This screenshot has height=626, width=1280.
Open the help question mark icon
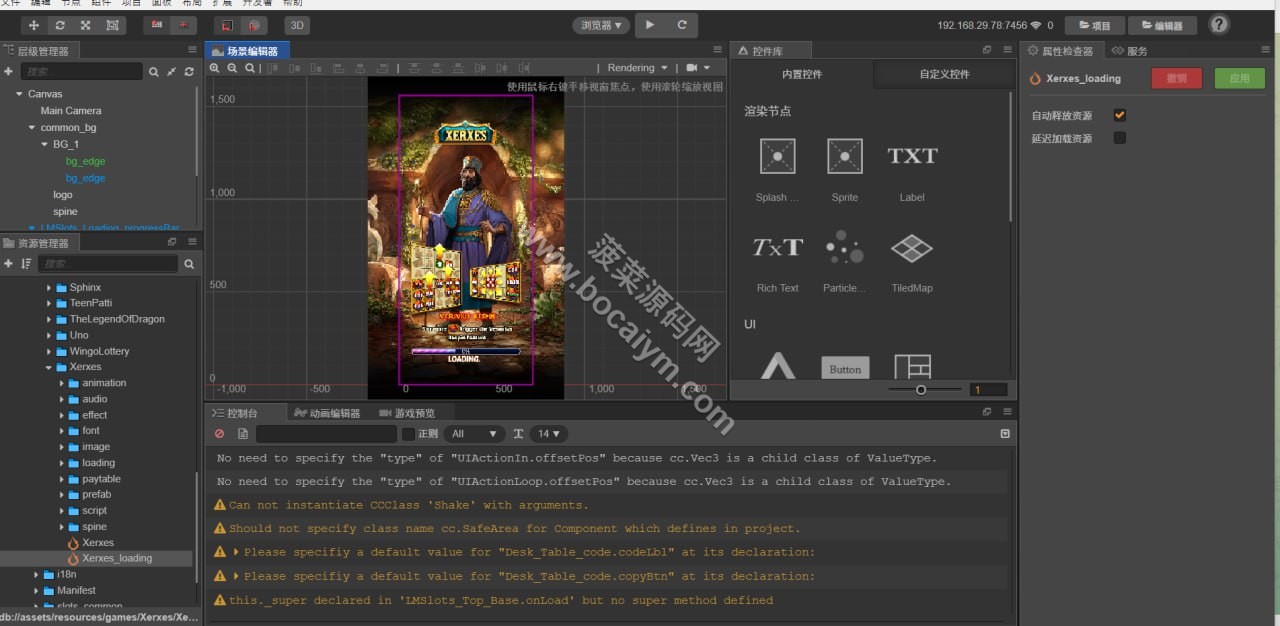tap(1219, 25)
